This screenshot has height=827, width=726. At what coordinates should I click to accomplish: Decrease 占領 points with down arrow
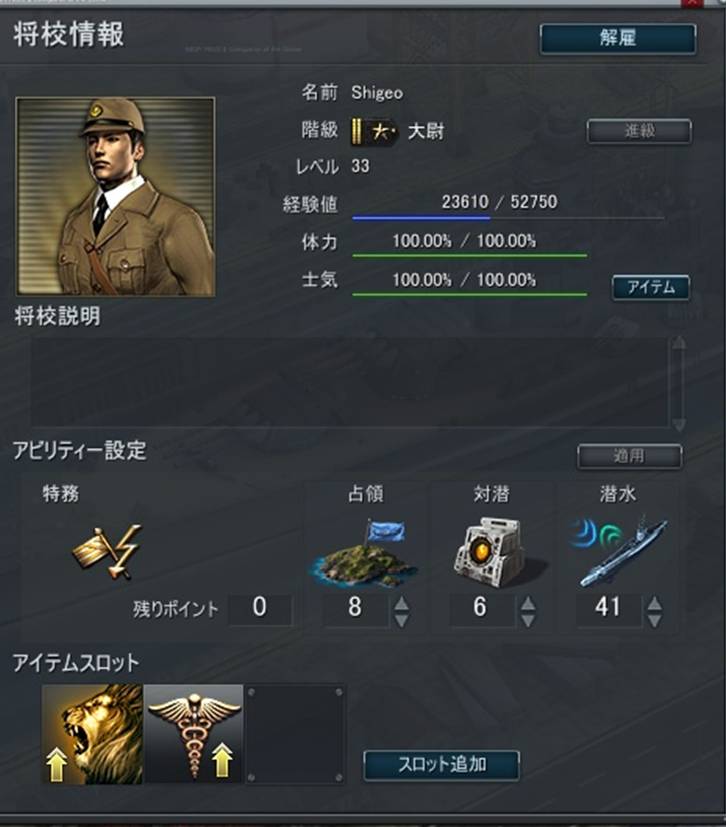(x=401, y=620)
